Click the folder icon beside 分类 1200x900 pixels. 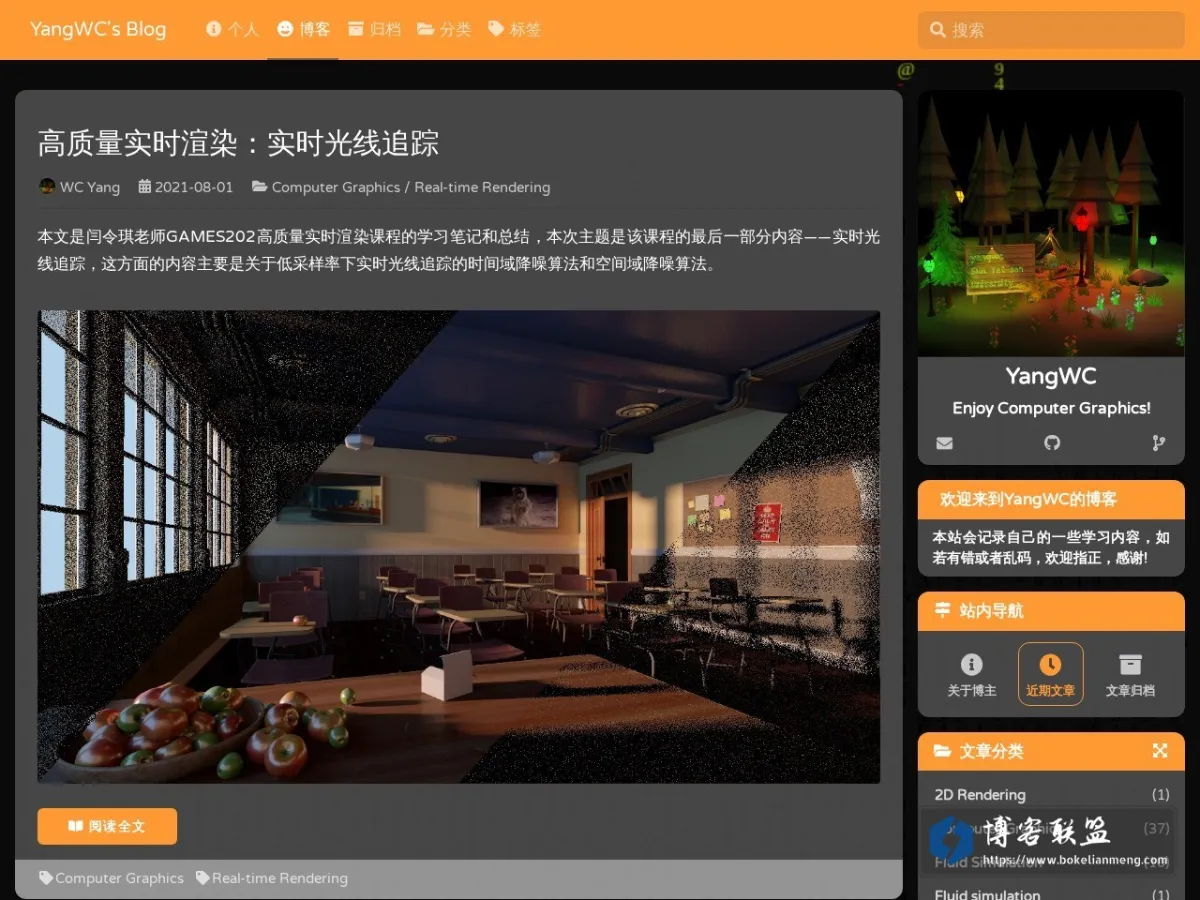[x=426, y=29]
